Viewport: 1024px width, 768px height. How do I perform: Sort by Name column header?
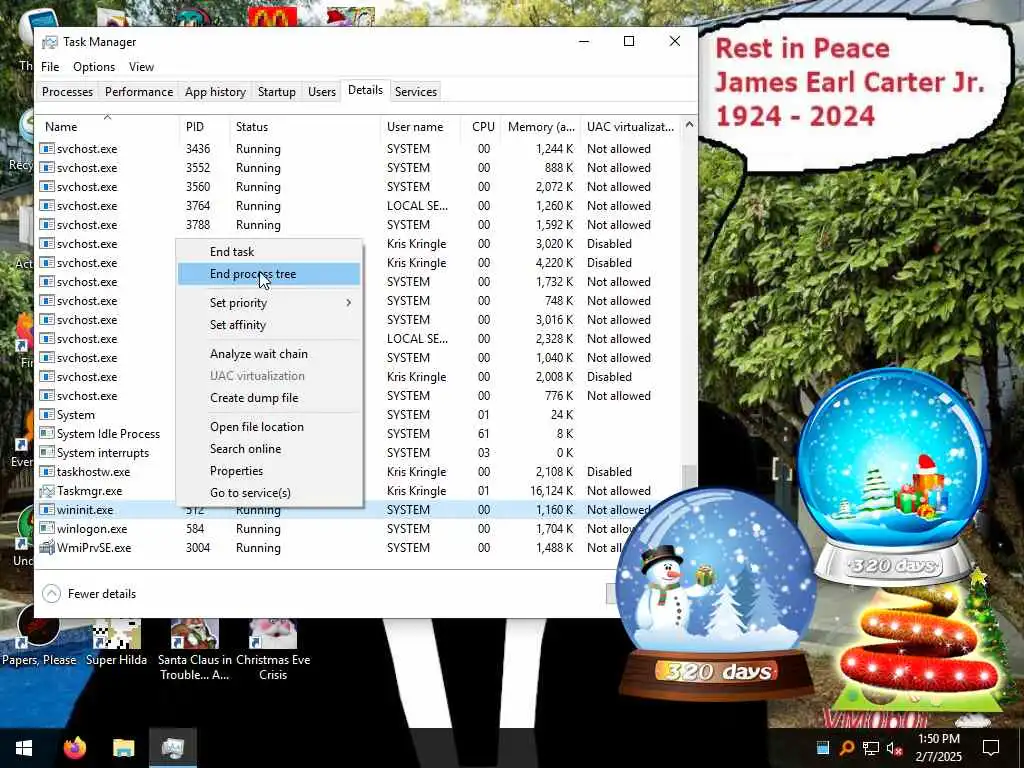pyautogui.click(x=108, y=127)
